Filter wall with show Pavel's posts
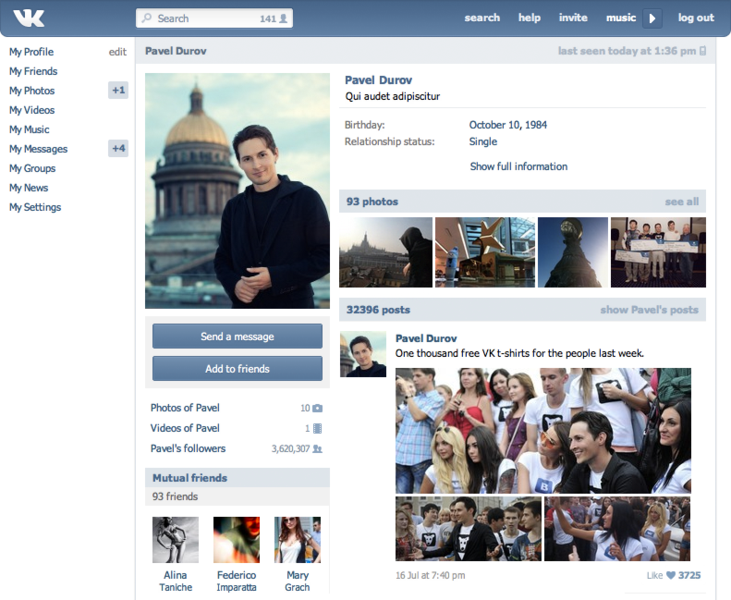Viewport: 731px width, 600px height. (649, 310)
